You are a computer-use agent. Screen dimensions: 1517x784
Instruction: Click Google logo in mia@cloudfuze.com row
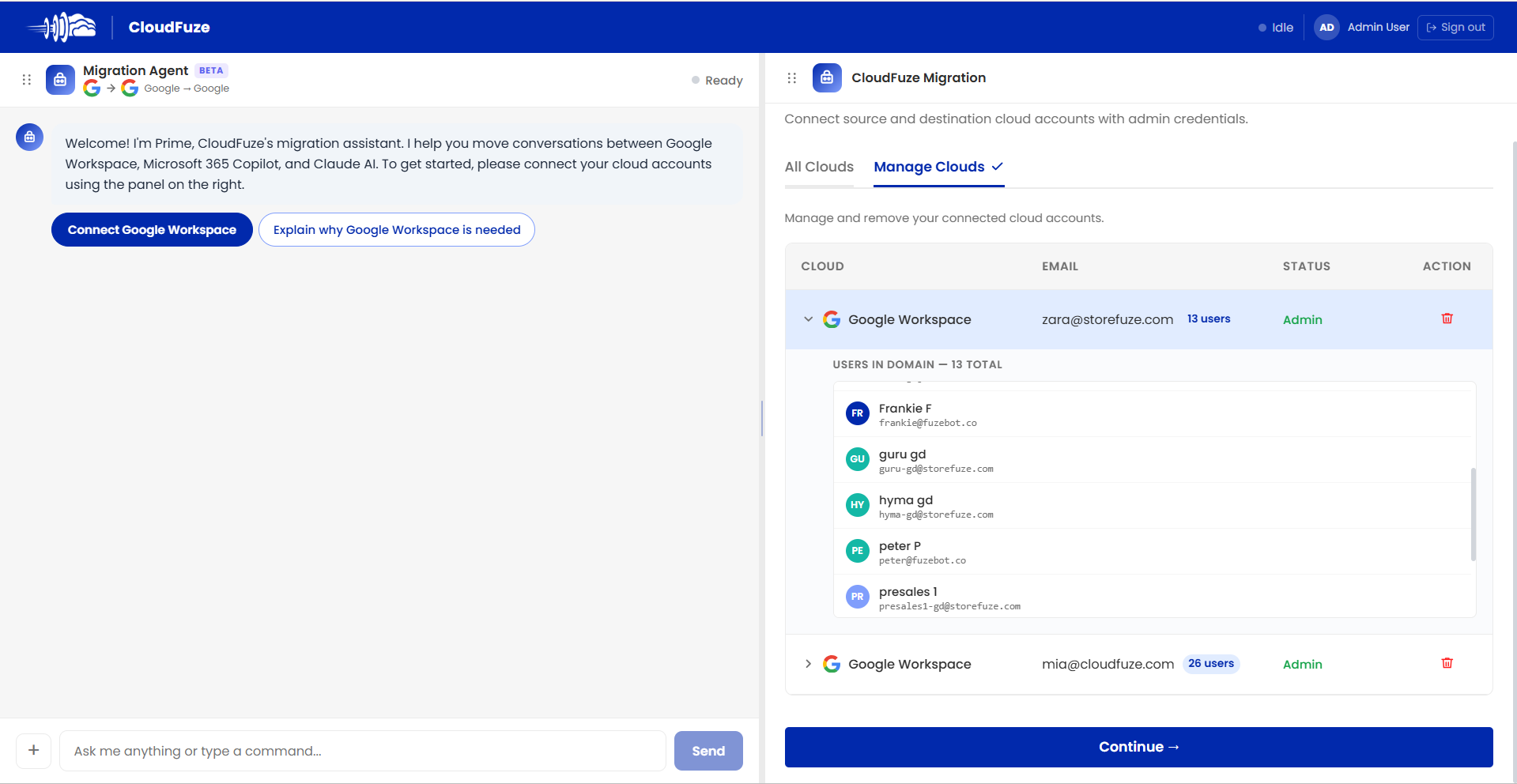[832, 664]
